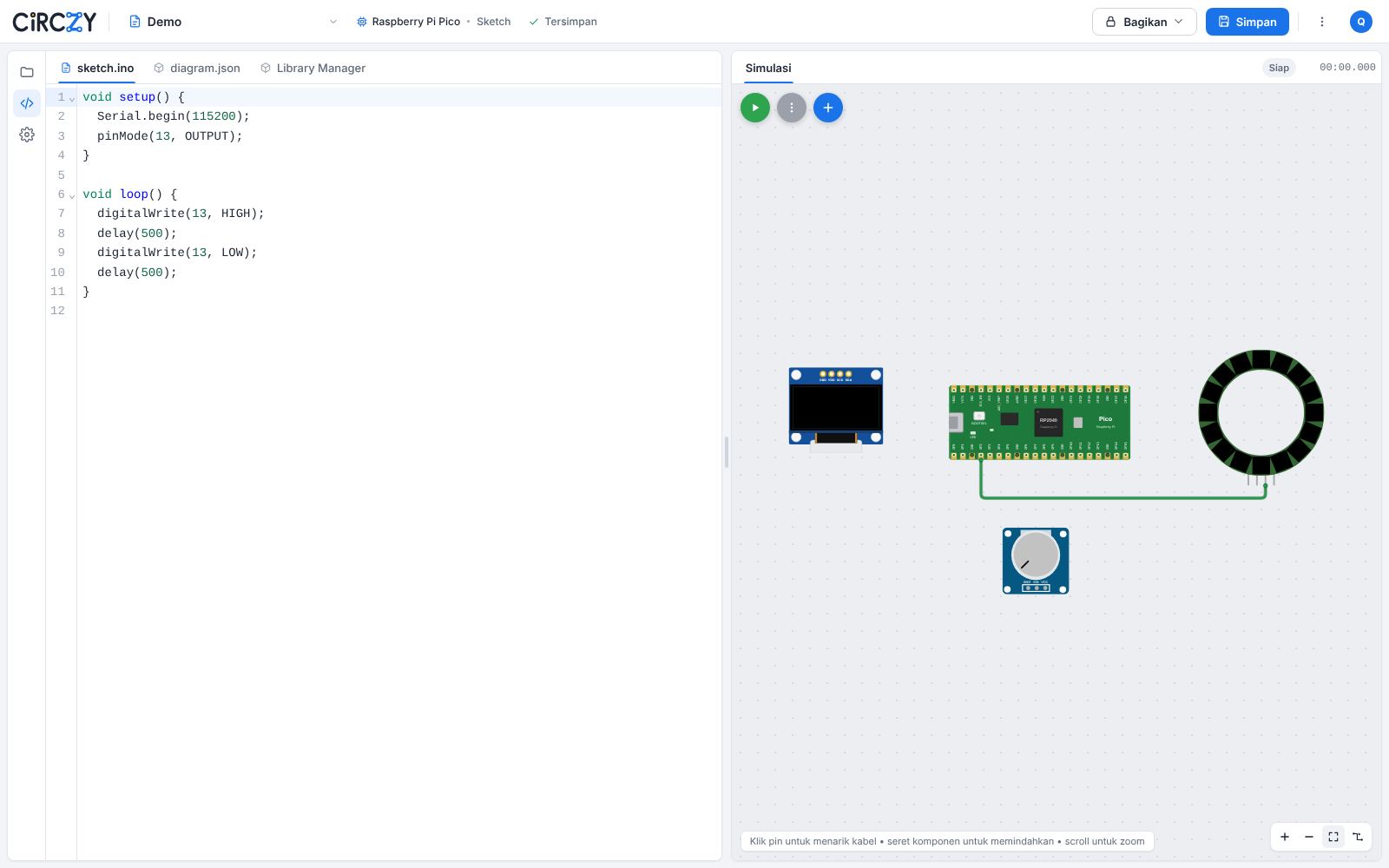Image resolution: width=1389 pixels, height=868 pixels.
Task: Place cursor on Serial.begin(115200) line
Action: [x=174, y=116]
